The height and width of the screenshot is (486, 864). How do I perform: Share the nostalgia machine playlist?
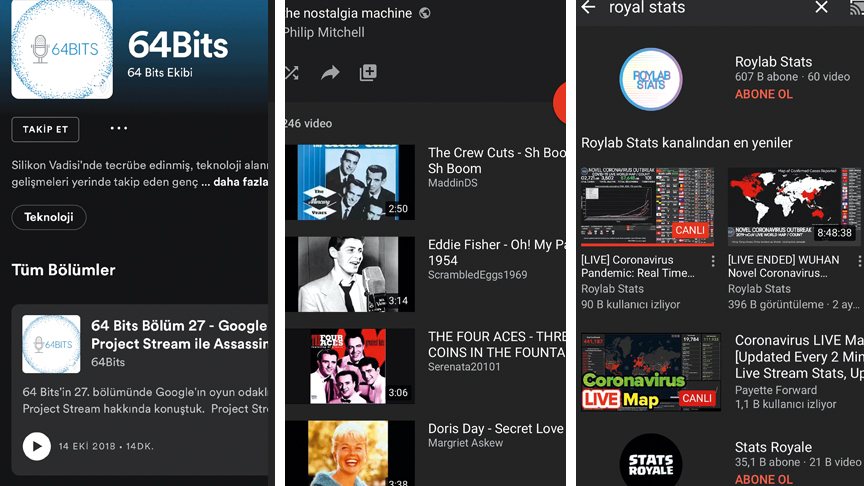coord(330,72)
